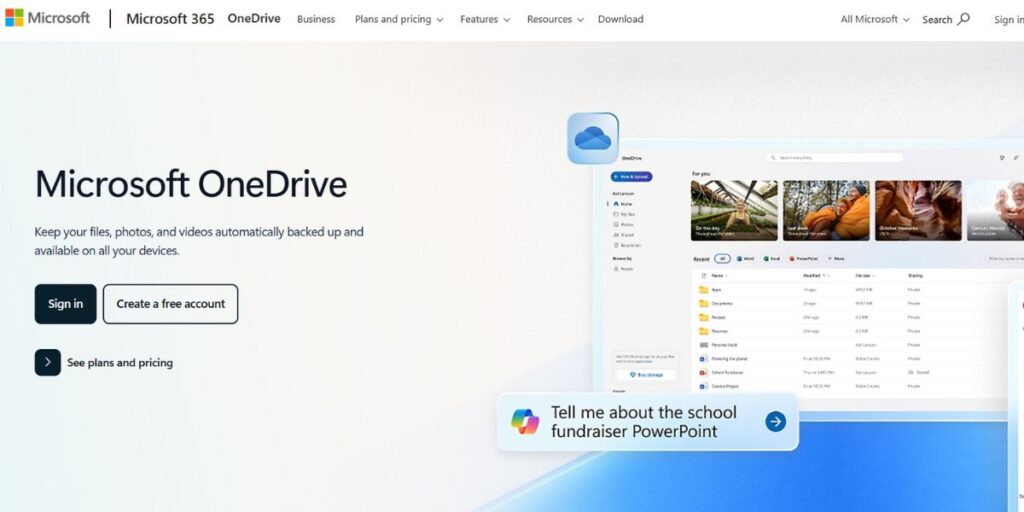Open the On this day greenhouse thumbnail
This screenshot has height=512, width=1024.
coord(734,210)
